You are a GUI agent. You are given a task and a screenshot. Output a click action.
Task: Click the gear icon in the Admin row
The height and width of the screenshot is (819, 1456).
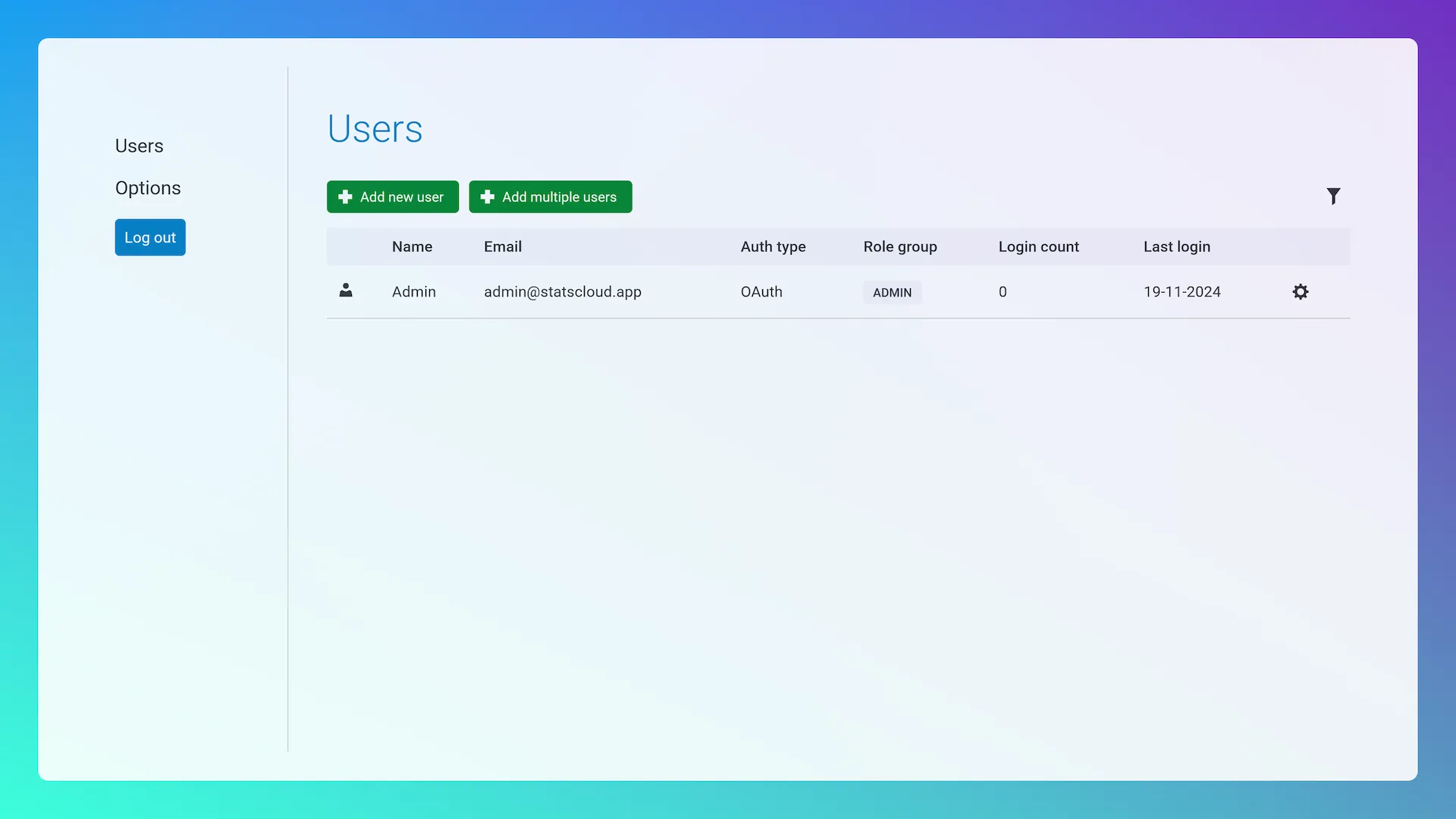coord(1300,292)
